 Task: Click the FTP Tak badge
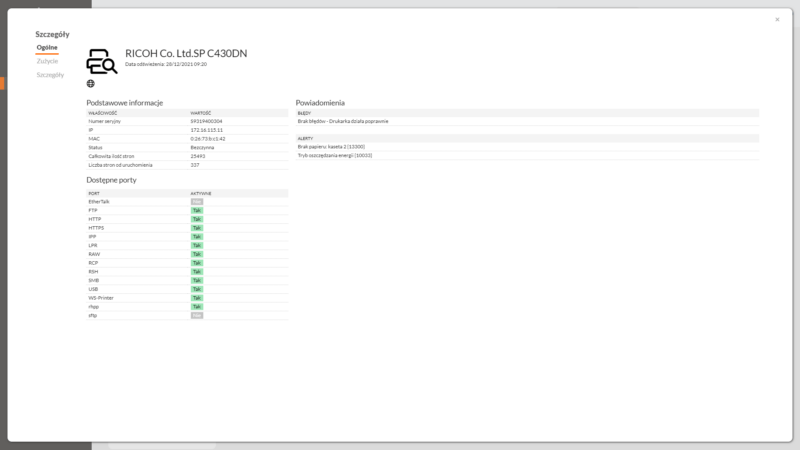click(x=197, y=211)
